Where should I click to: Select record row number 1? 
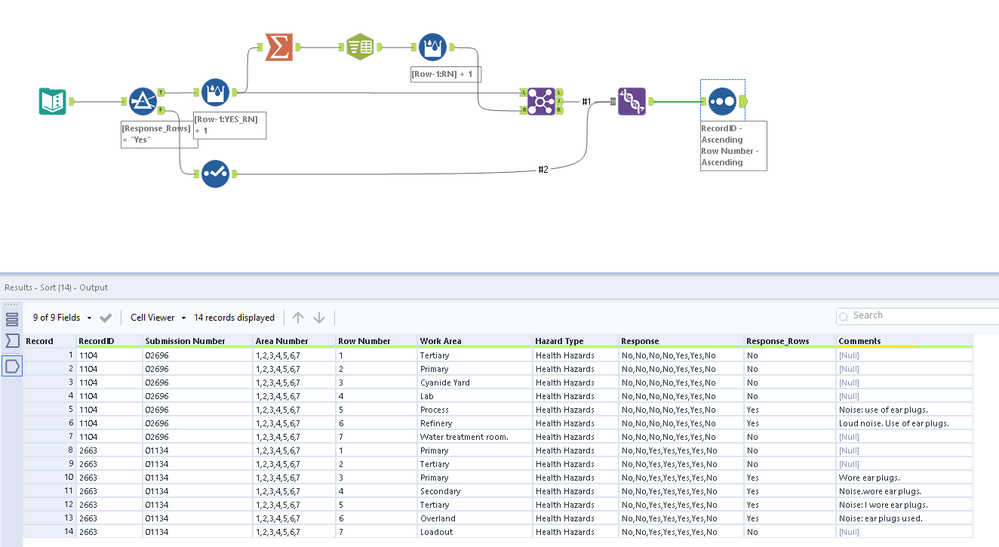50,355
